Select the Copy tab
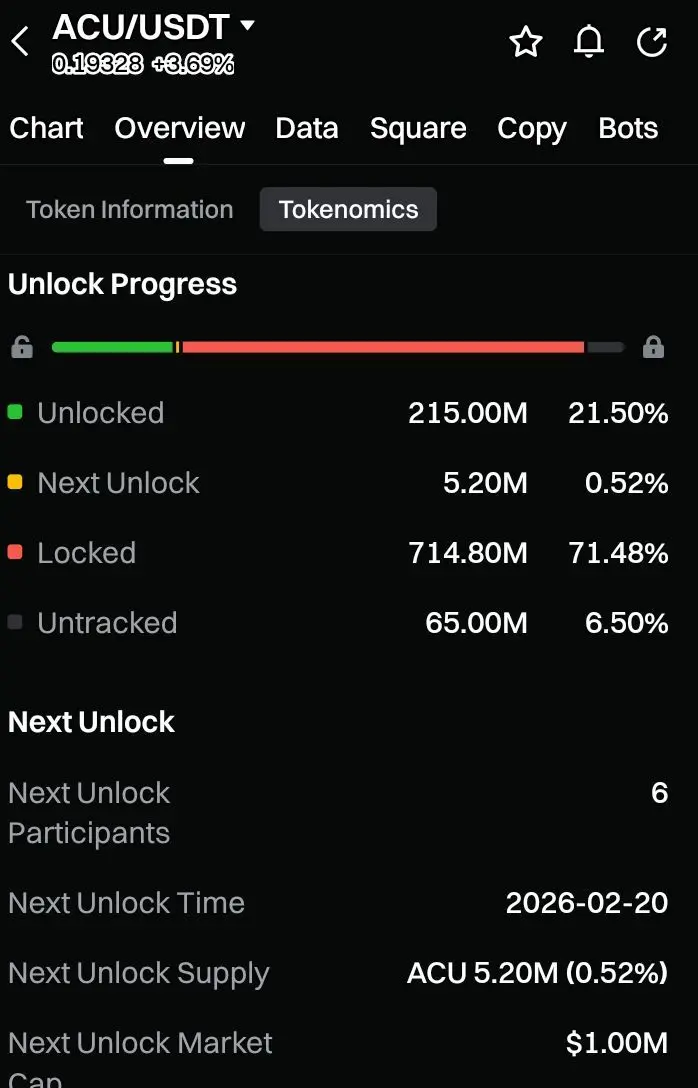This screenshot has width=698, height=1088. coord(532,128)
